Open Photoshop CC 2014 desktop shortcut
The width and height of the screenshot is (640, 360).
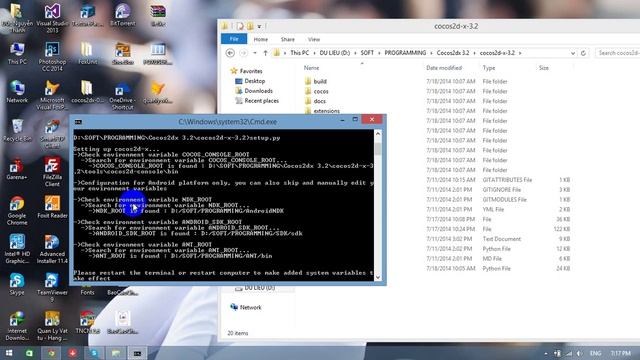pyautogui.click(x=52, y=56)
